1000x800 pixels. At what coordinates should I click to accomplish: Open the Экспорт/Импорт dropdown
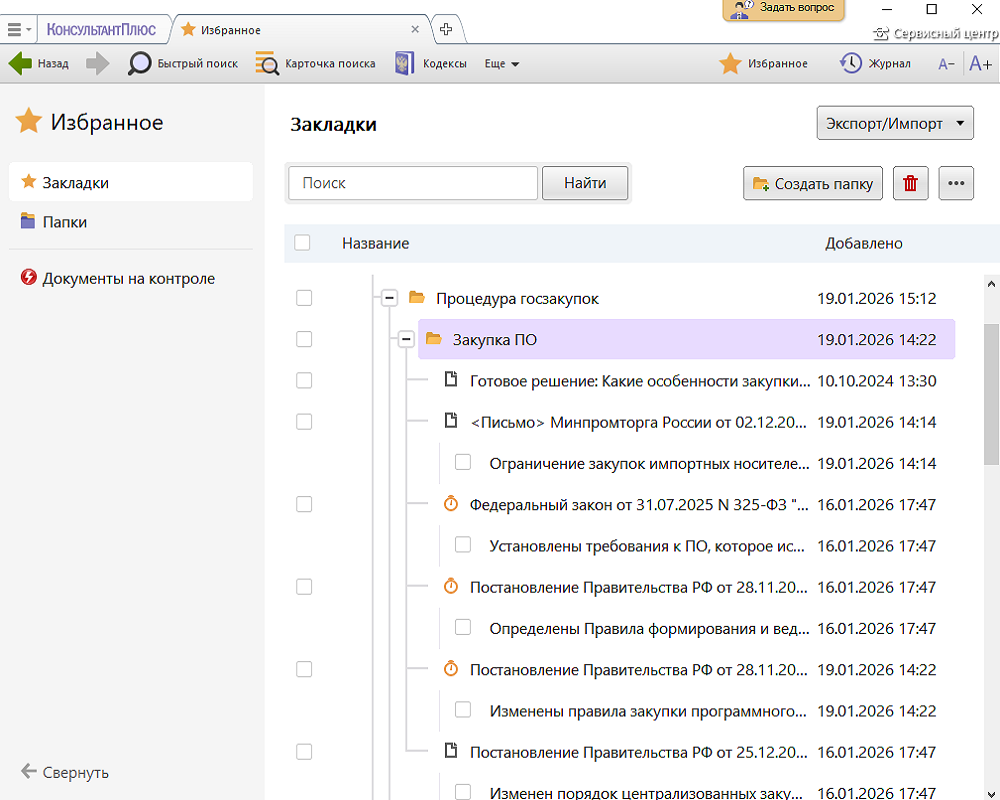[x=895, y=125]
